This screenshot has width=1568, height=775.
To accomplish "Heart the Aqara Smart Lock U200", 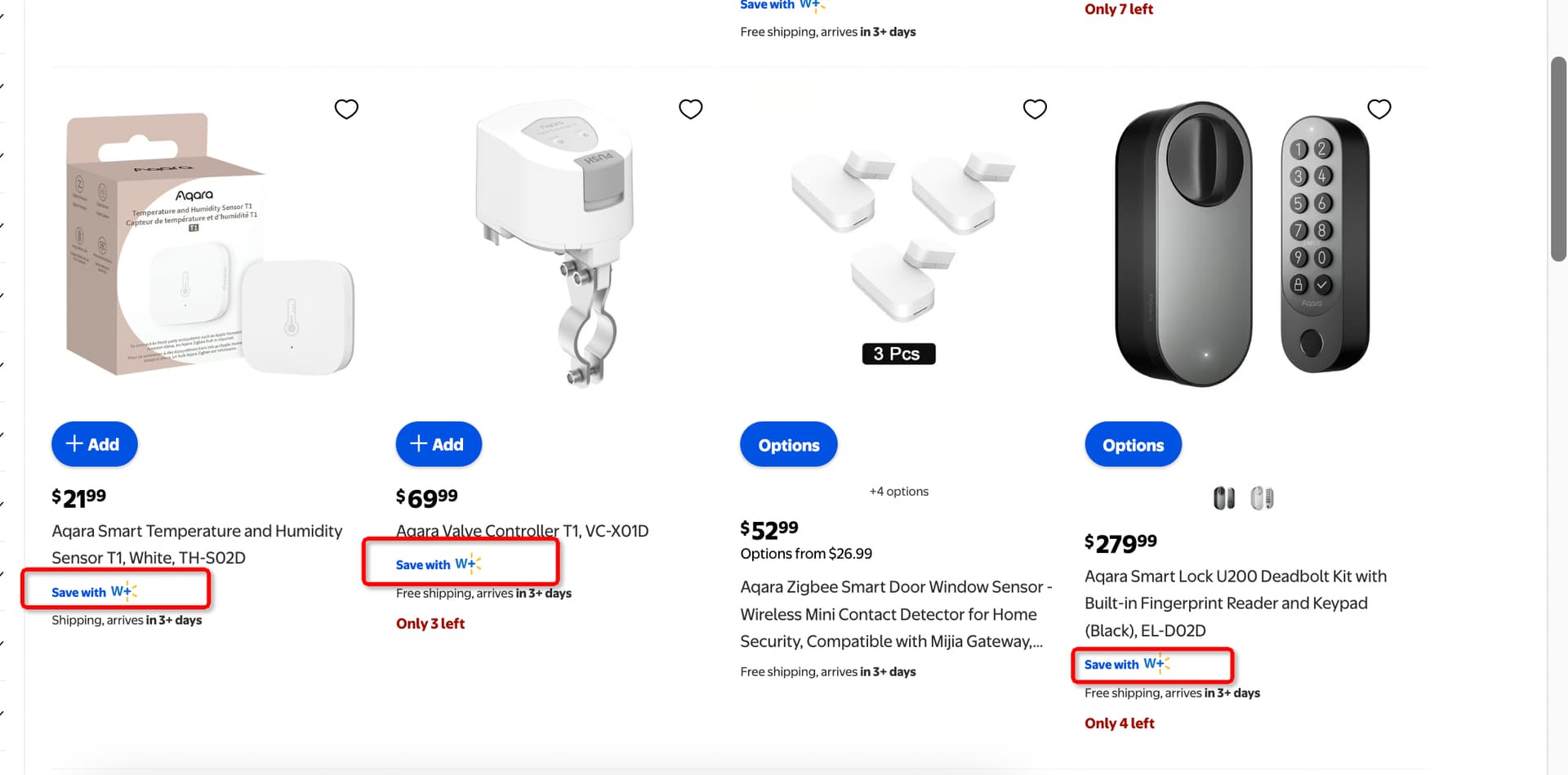I will pos(1379,109).
